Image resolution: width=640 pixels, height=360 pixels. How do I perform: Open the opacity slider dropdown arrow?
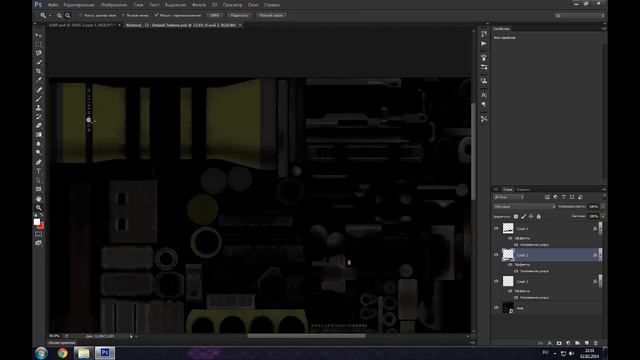tap(603, 207)
